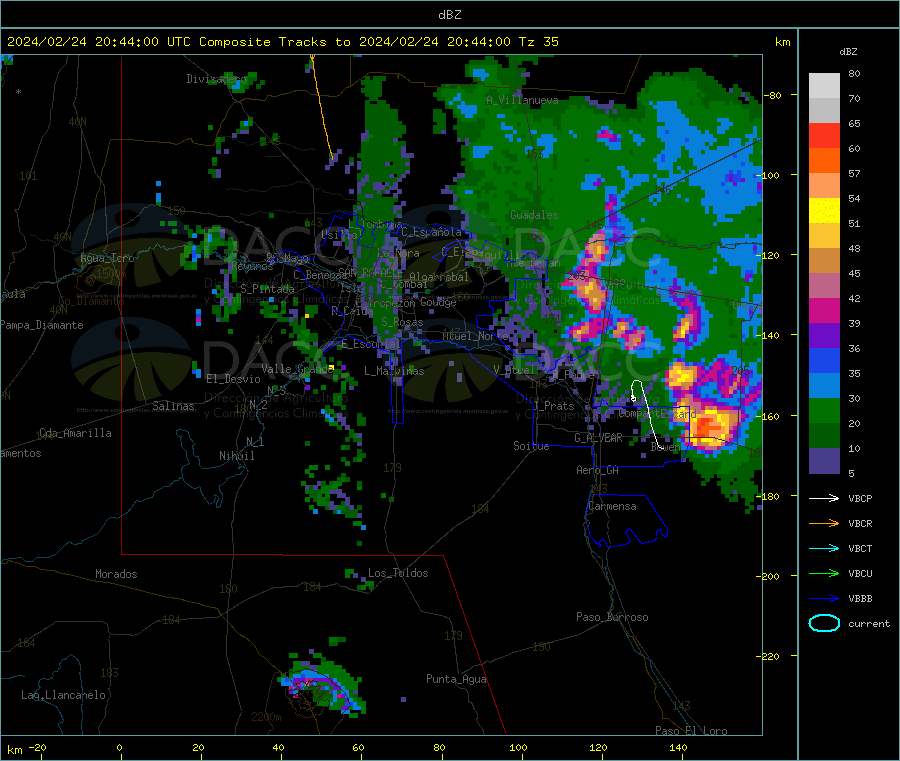This screenshot has width=900, height=761.
Task: Click the 'current' legend label text
Action: (x=869, y=624)
